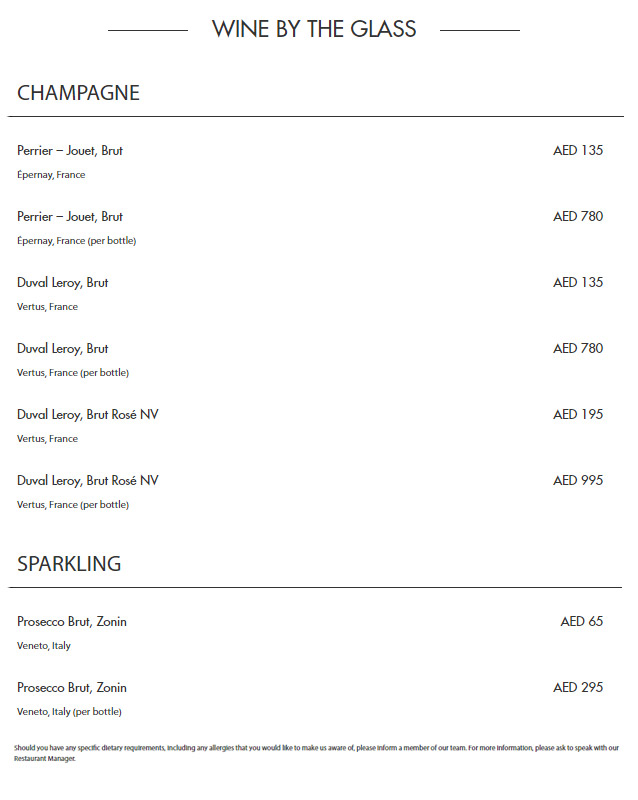The width and height of the screenshot is (638, 800).
Task: Select the SPARKLING section heading
Action: point(69,564)
